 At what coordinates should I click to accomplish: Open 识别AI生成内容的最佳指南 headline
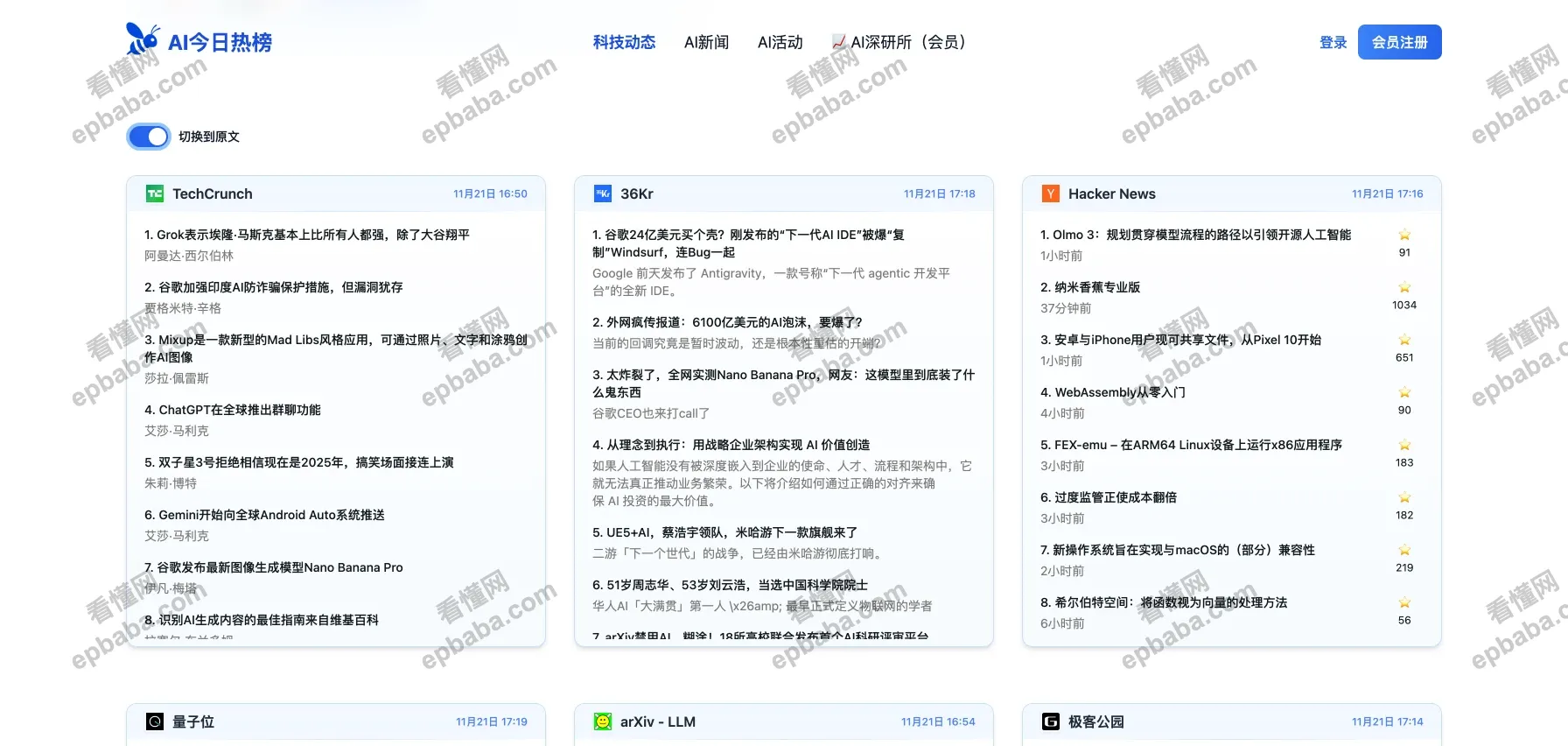[x=262, y=620]
